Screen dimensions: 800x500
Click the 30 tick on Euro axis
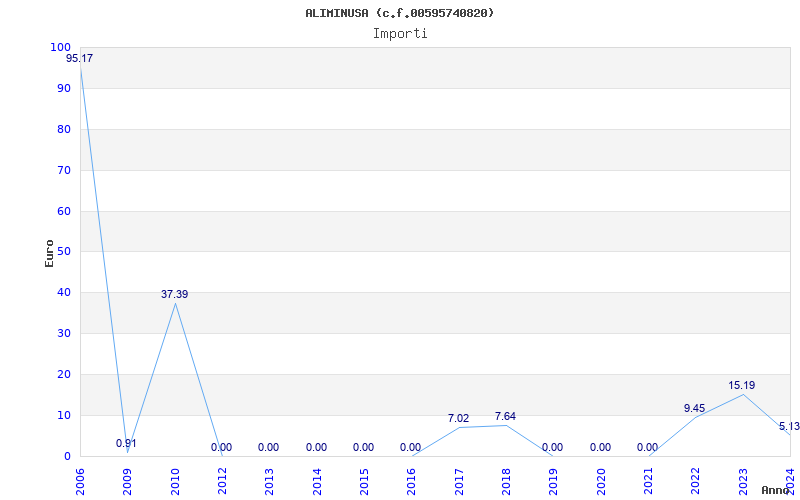coord(64,333)
